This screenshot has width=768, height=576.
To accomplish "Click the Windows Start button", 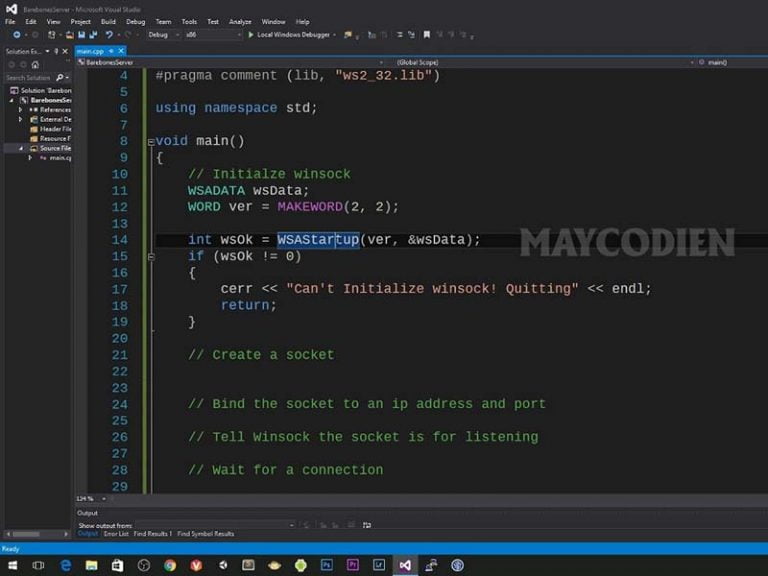I will 12,565.
